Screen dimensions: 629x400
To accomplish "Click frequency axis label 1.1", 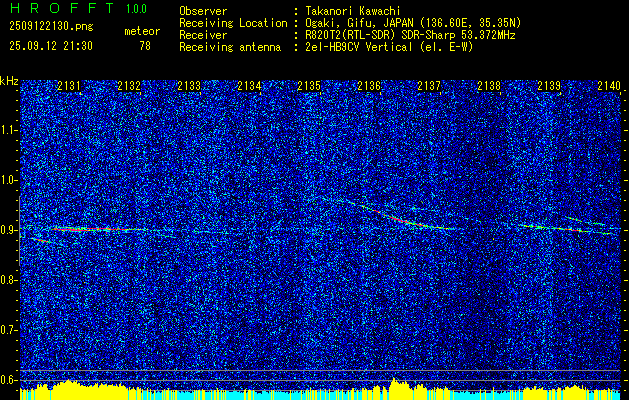I will tap(9, 130).
